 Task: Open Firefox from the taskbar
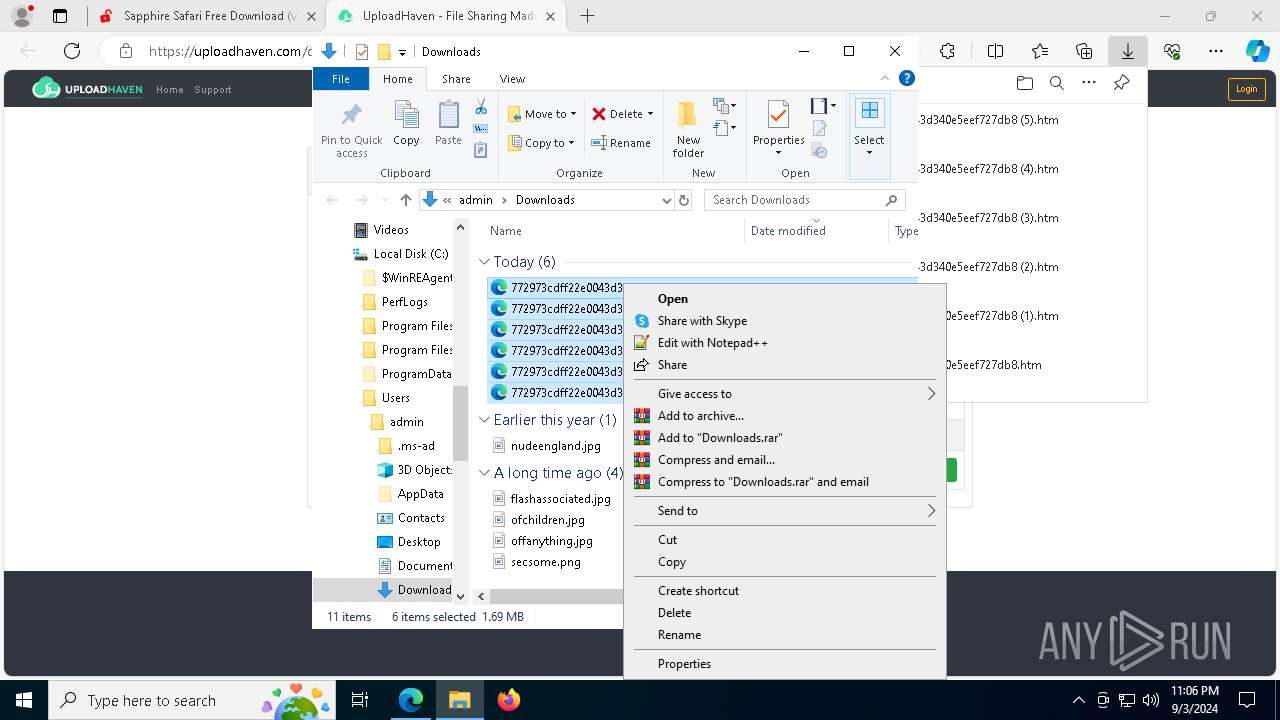tap(508, 700)
